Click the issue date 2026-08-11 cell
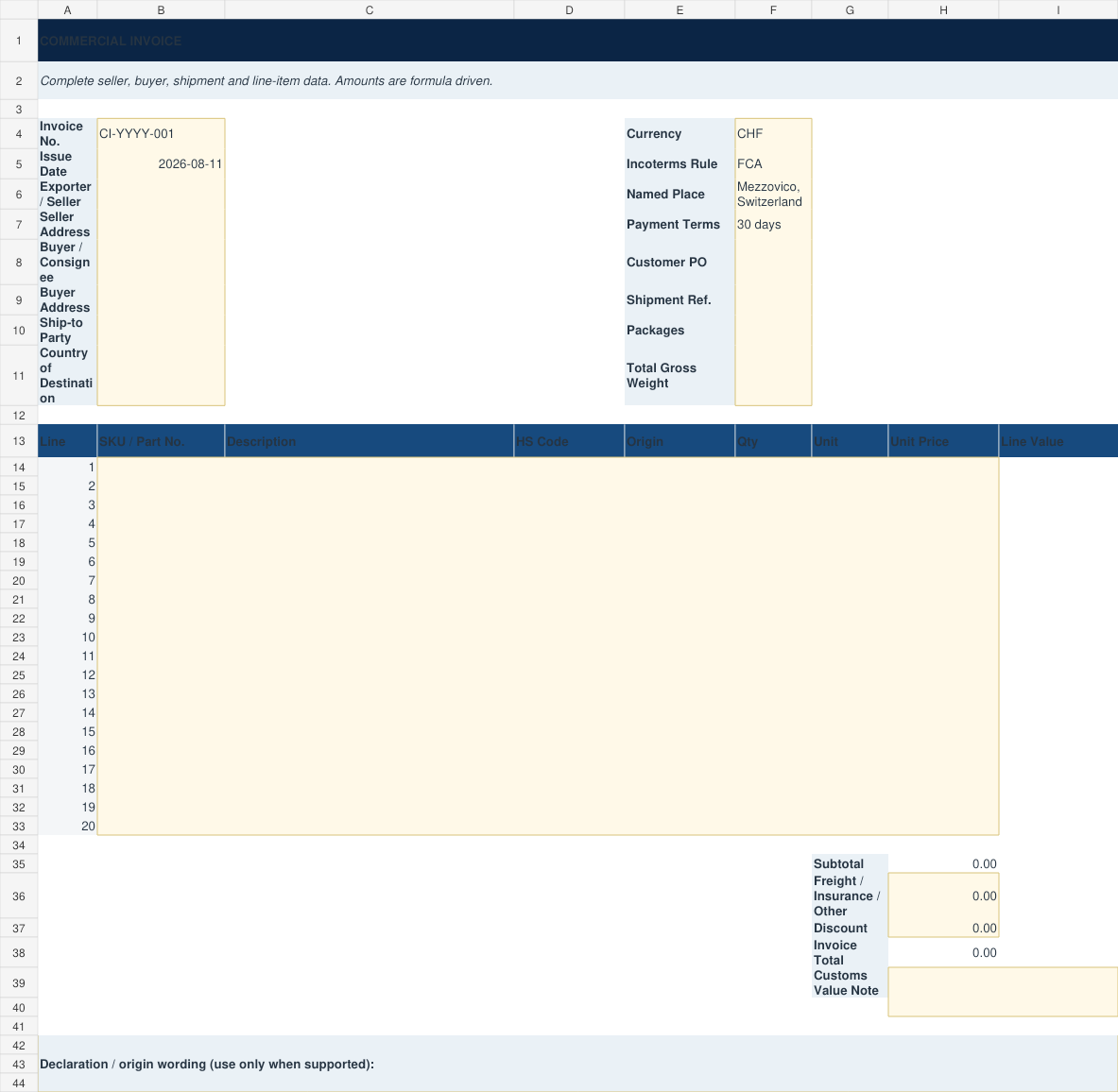This screenshot has width=1118, height=1092. [x=162, y=164]
